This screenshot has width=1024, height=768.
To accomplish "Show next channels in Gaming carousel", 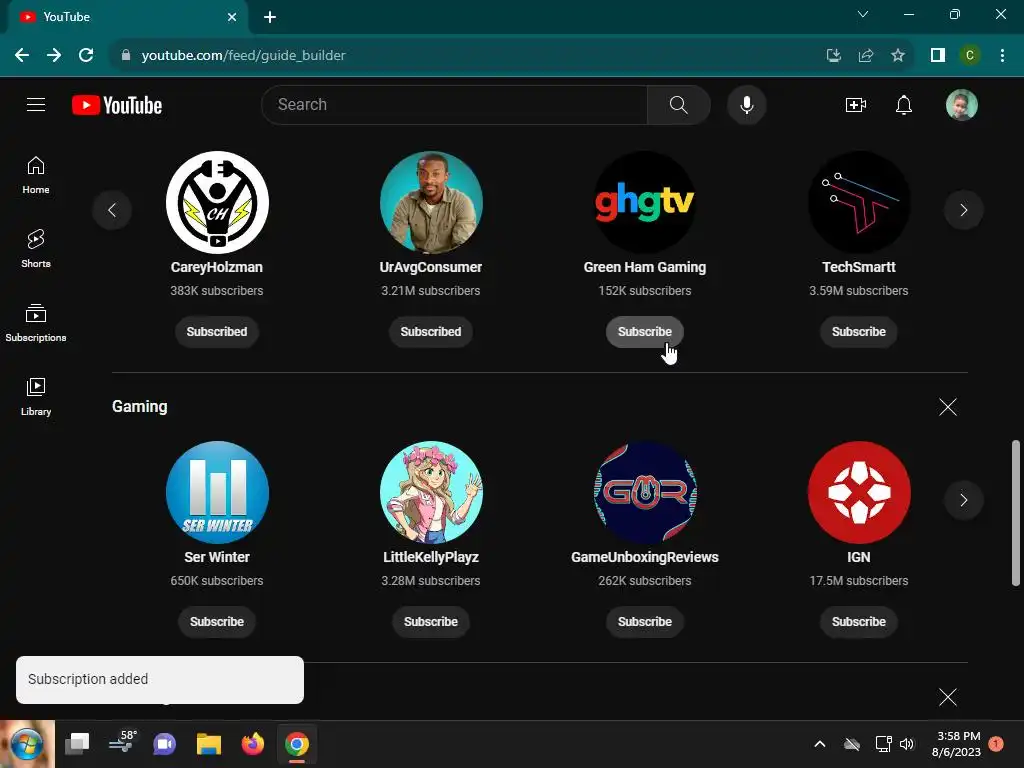I will (963, 500).
